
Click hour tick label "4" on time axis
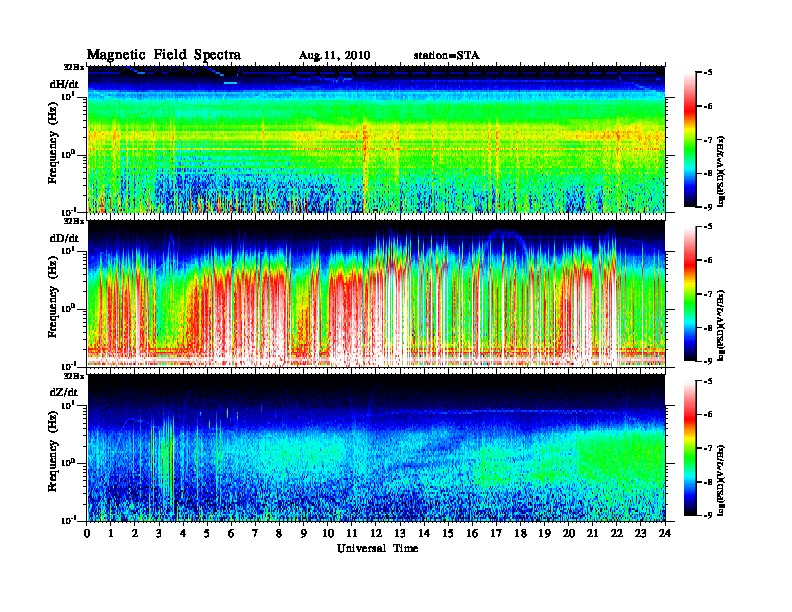click(x=183, y=533)
